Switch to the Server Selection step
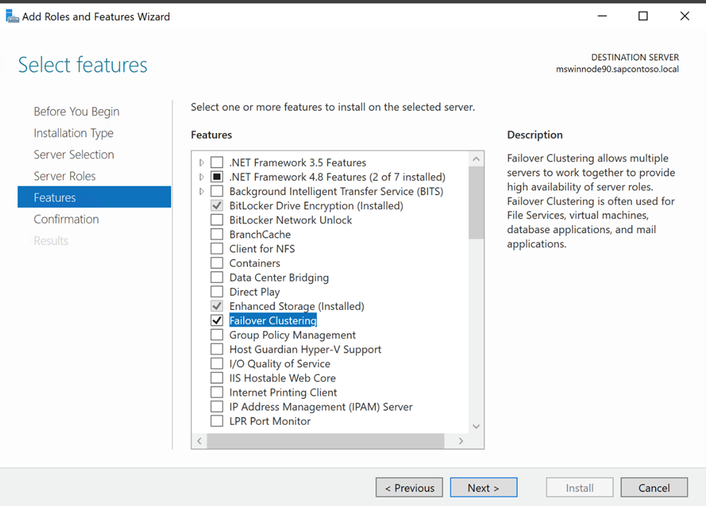706x506 pixels. (74, 154)
